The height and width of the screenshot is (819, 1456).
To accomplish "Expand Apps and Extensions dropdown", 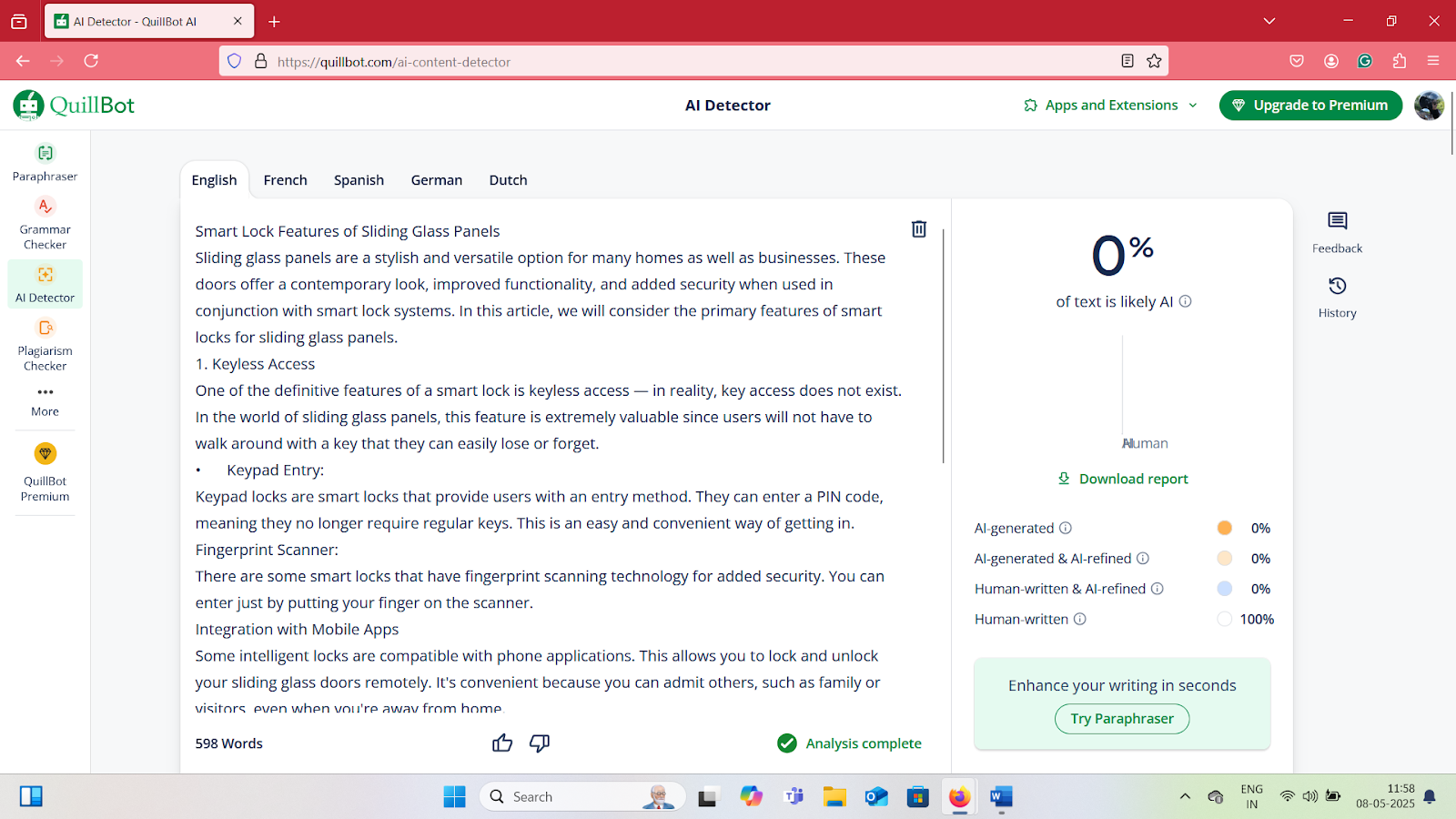I will [x=1110, y=106].
